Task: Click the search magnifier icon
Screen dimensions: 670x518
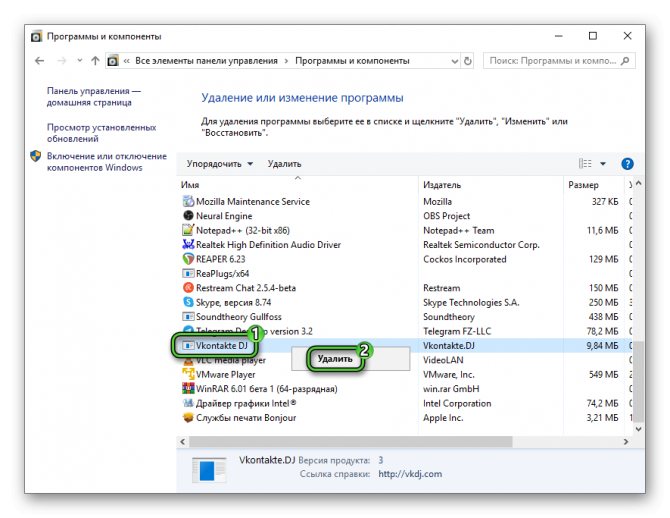Action: tap(625, 61)
